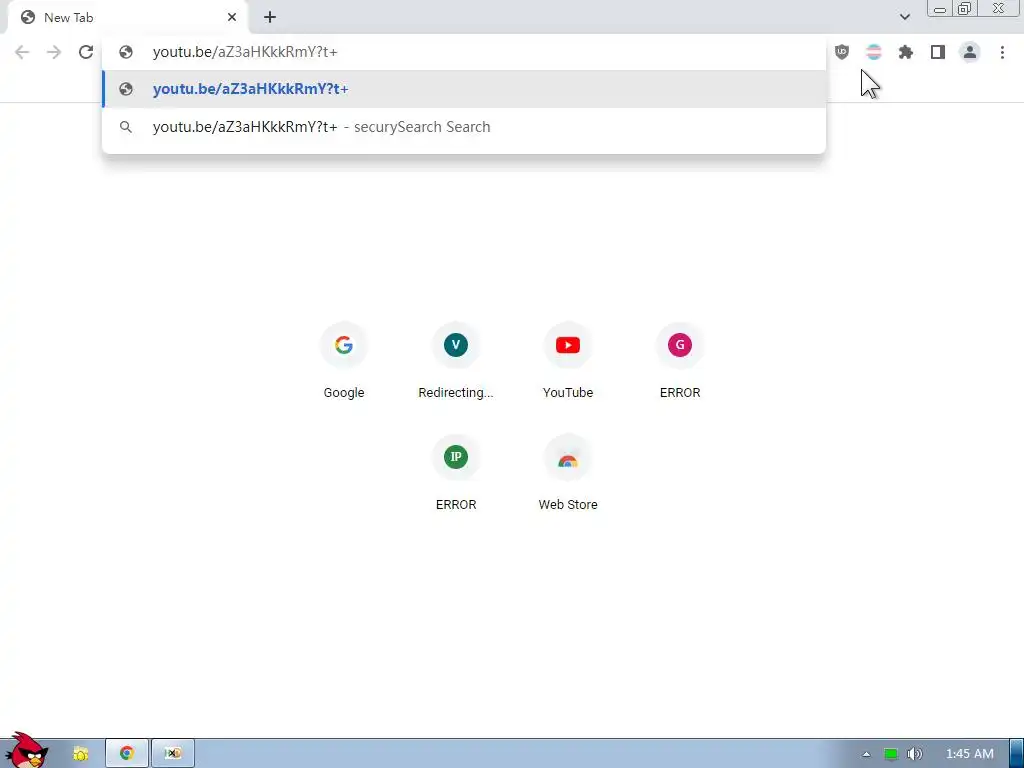The image size is (1024, 768).
Task: Open a new tab with plus button
Action: (x=270, y=17)
